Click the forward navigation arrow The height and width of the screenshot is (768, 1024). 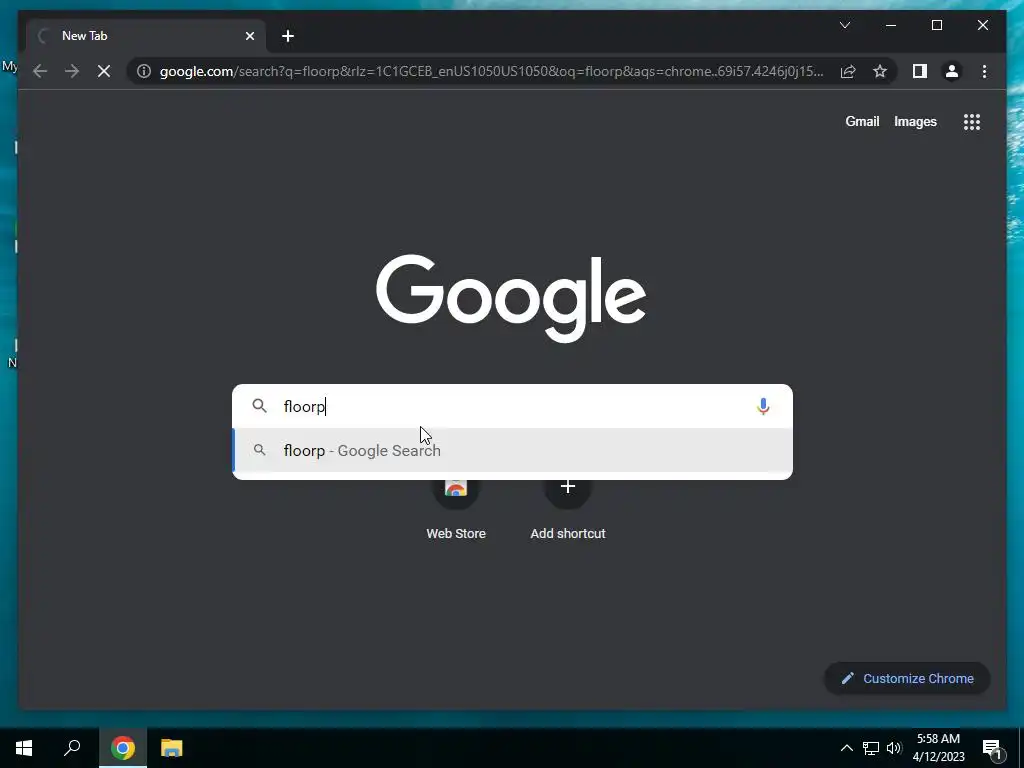(x=72, y=71)
